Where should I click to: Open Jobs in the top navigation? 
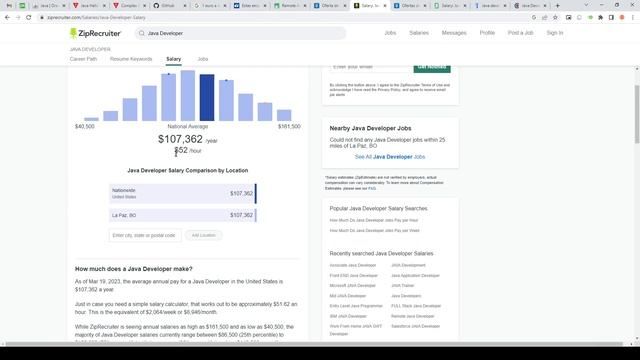pyautogui.click(x=390, y=33)
